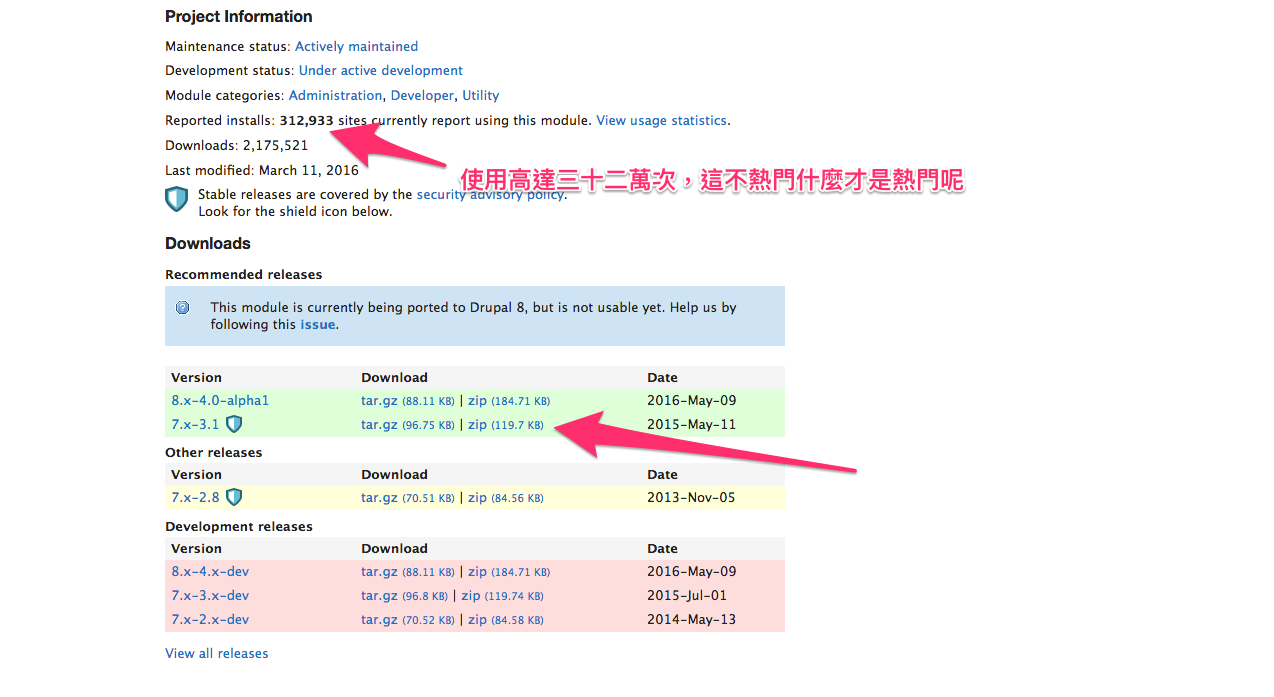The width and height of the screenshot is (1274, 697).
Task: Open the Utility category link
Action: 480,96
